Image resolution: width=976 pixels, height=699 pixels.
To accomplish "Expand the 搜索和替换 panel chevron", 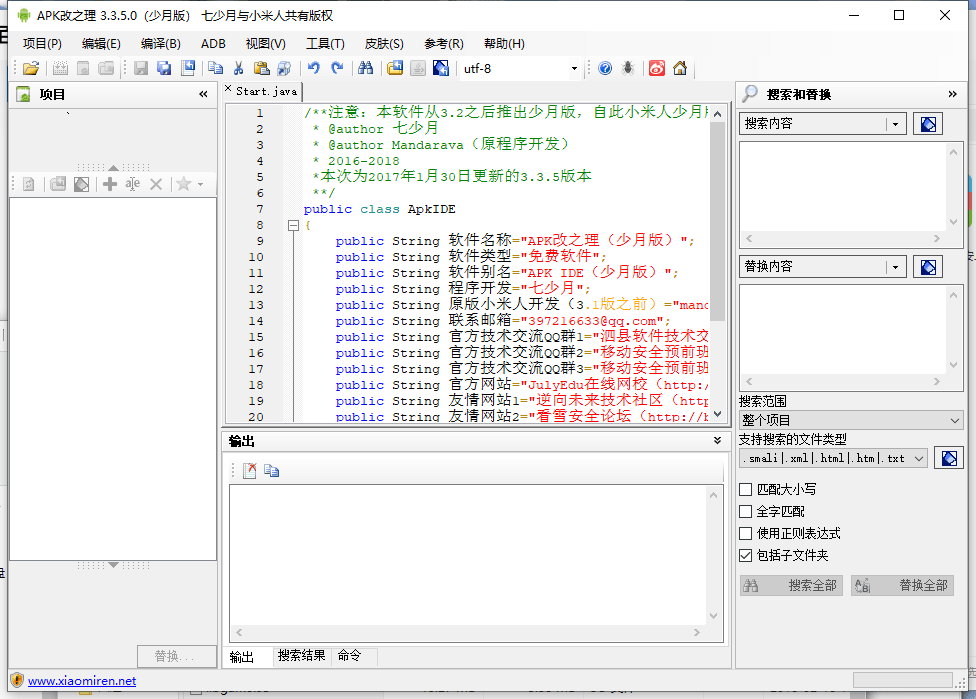I will tap(952, 94).
